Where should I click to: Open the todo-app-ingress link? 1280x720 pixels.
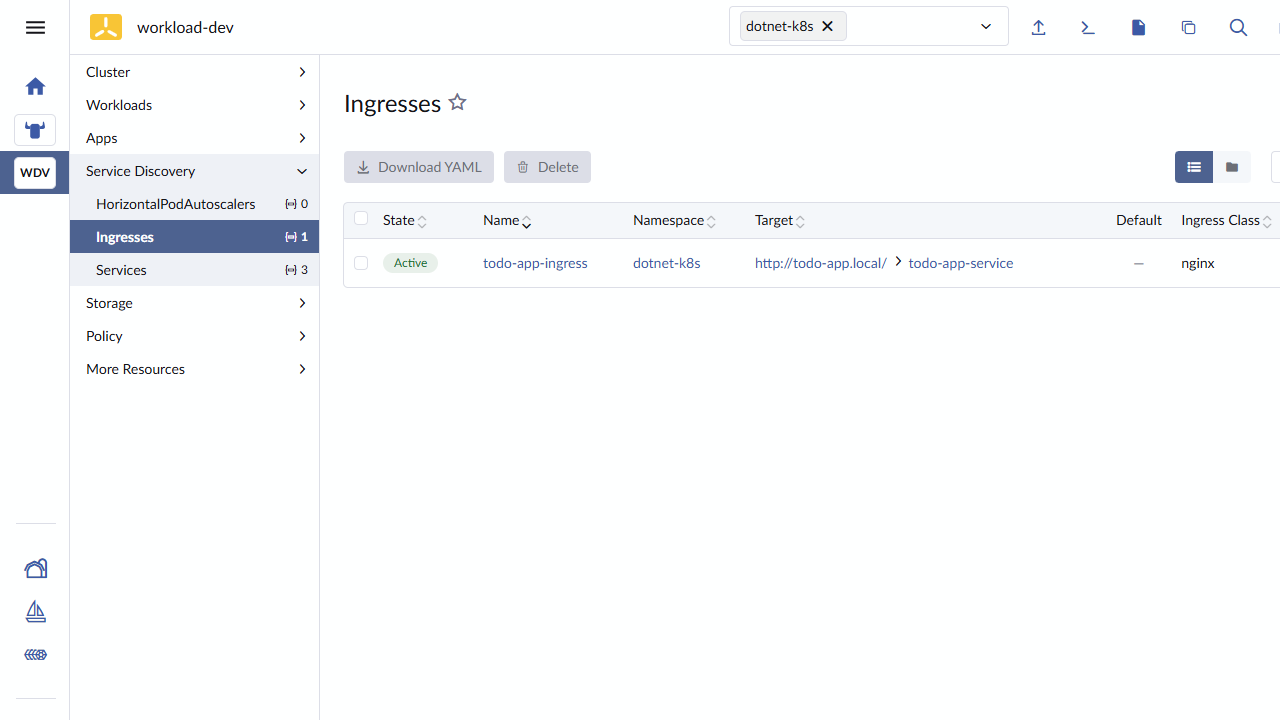(535, 263)
